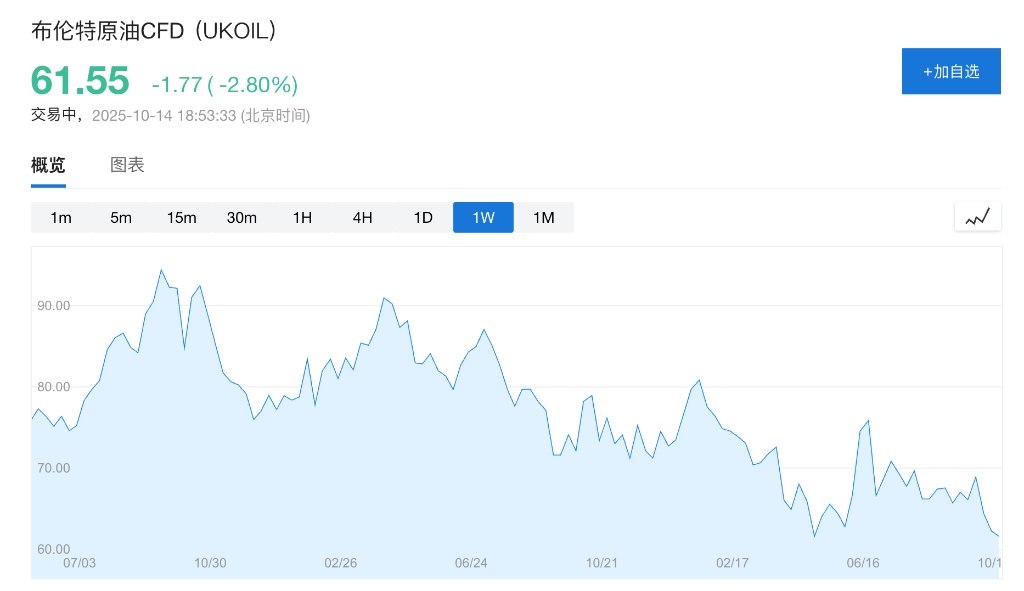Click the 61.55 current price
1024x591 pixels.
click(80, 80)
